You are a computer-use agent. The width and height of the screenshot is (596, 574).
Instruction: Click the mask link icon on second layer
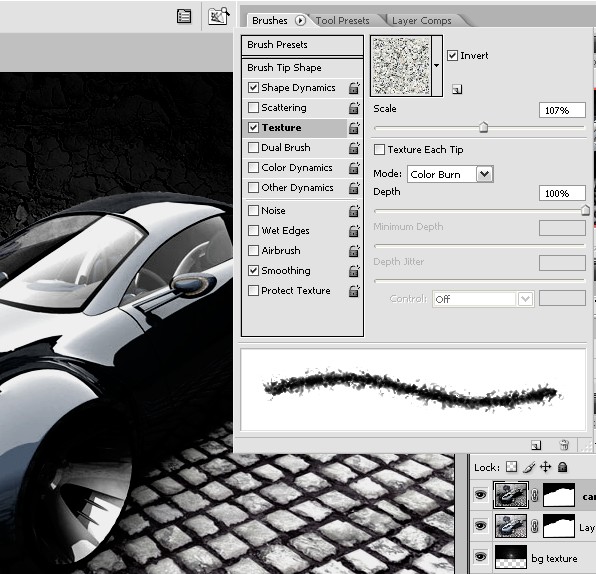pyautogui.click(x=534, y=526)
